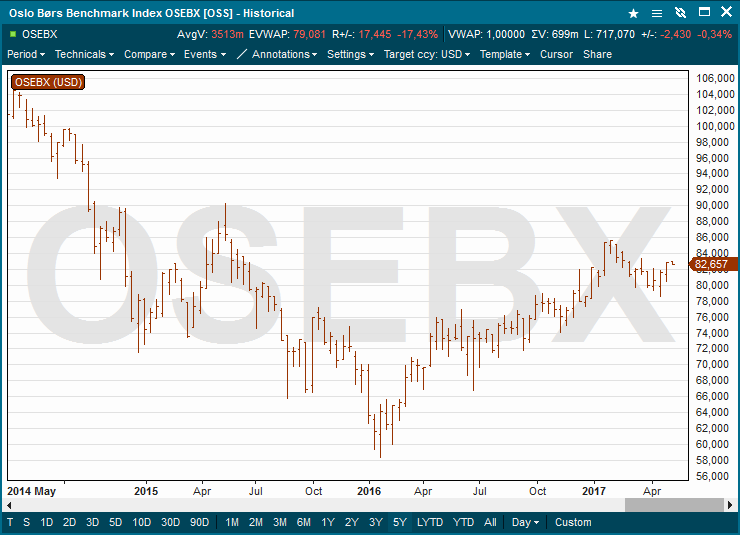Click the scrollbar's right arrow
This screenshot has height=535, width=740.
pyautogui.click(x=730, y=505)
